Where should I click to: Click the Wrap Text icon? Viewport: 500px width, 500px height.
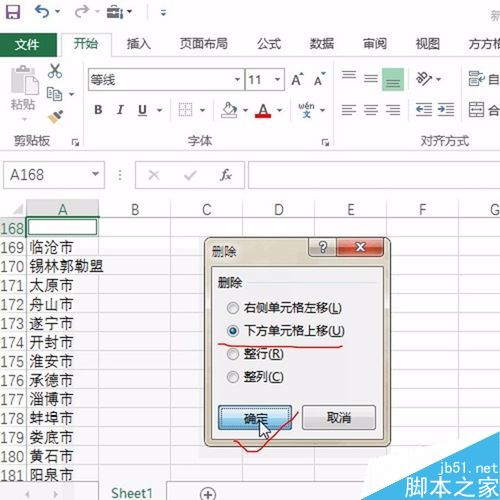tap(477, 79)
